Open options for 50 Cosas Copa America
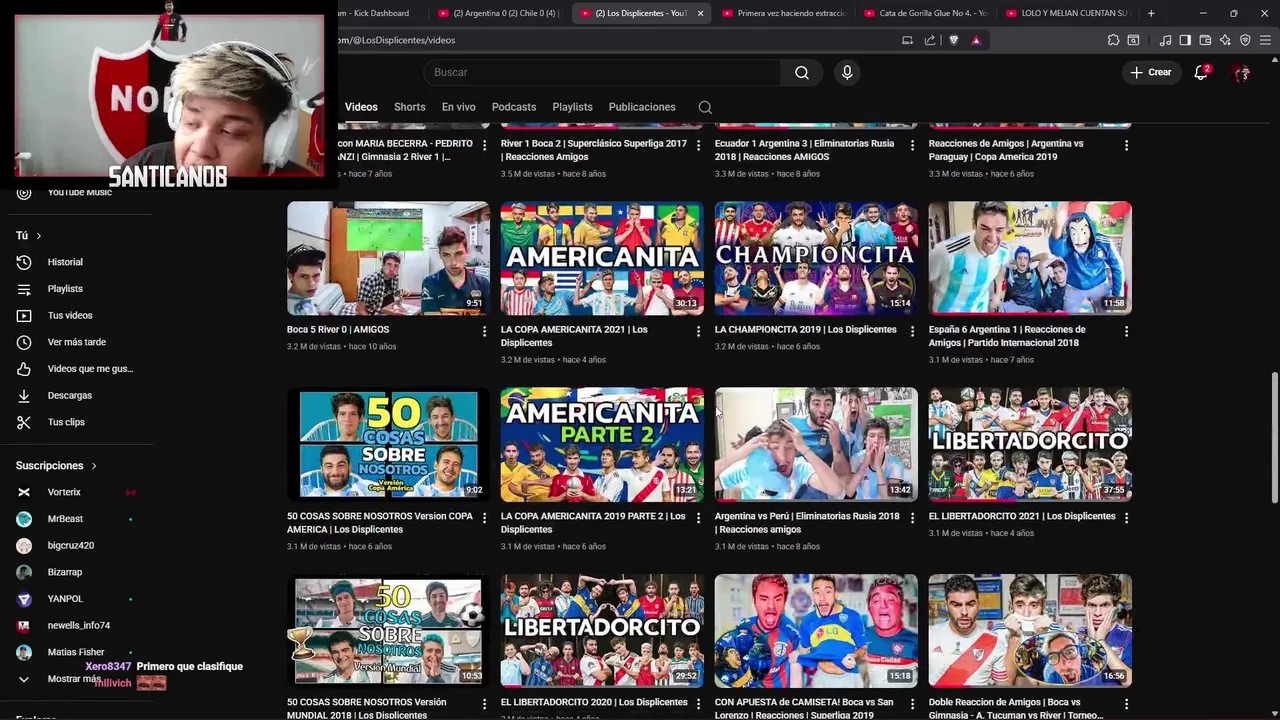Viewport: 1280px width, 720px height. pyautogui.click(x=485, y=518)
